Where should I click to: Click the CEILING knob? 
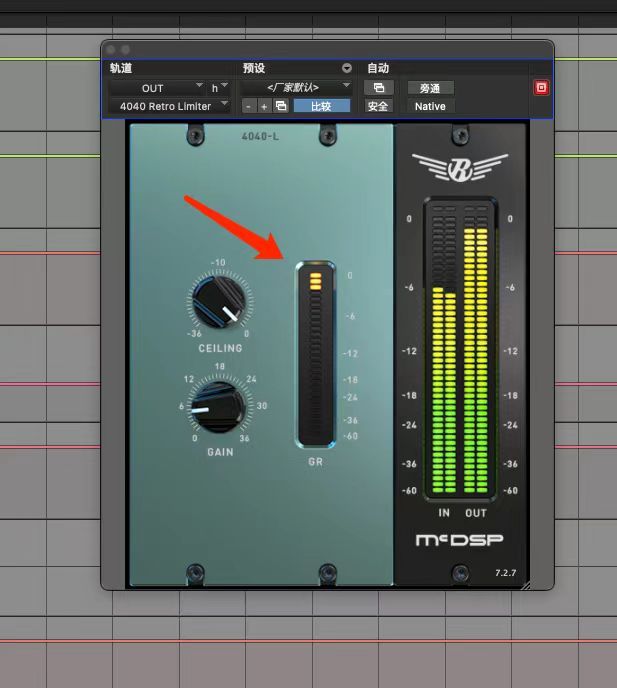219,302
